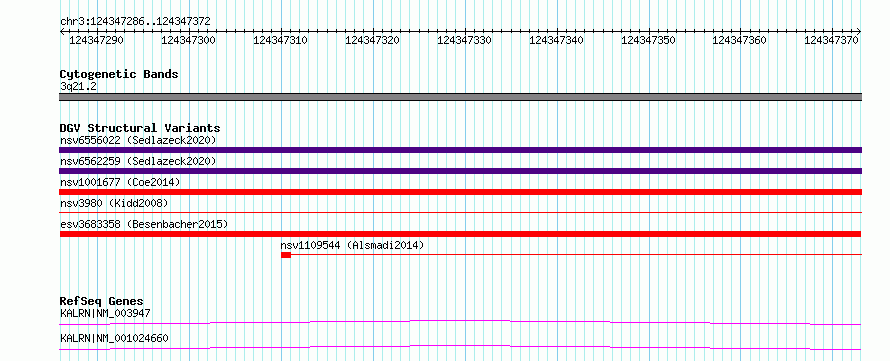
Task: Click ruler position 124347350
Action: tap(648, 40)
